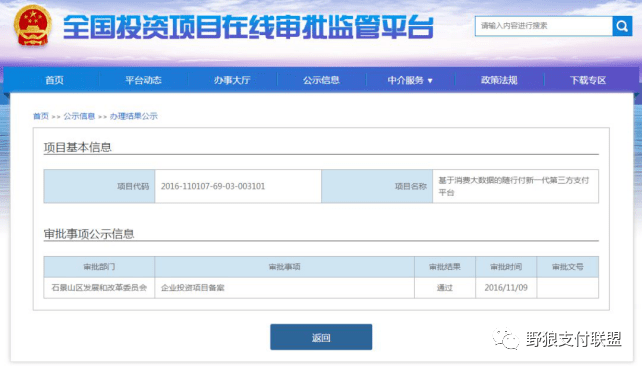Click the 审批事项 column header
642x368 pixels.
click(285, 267)
